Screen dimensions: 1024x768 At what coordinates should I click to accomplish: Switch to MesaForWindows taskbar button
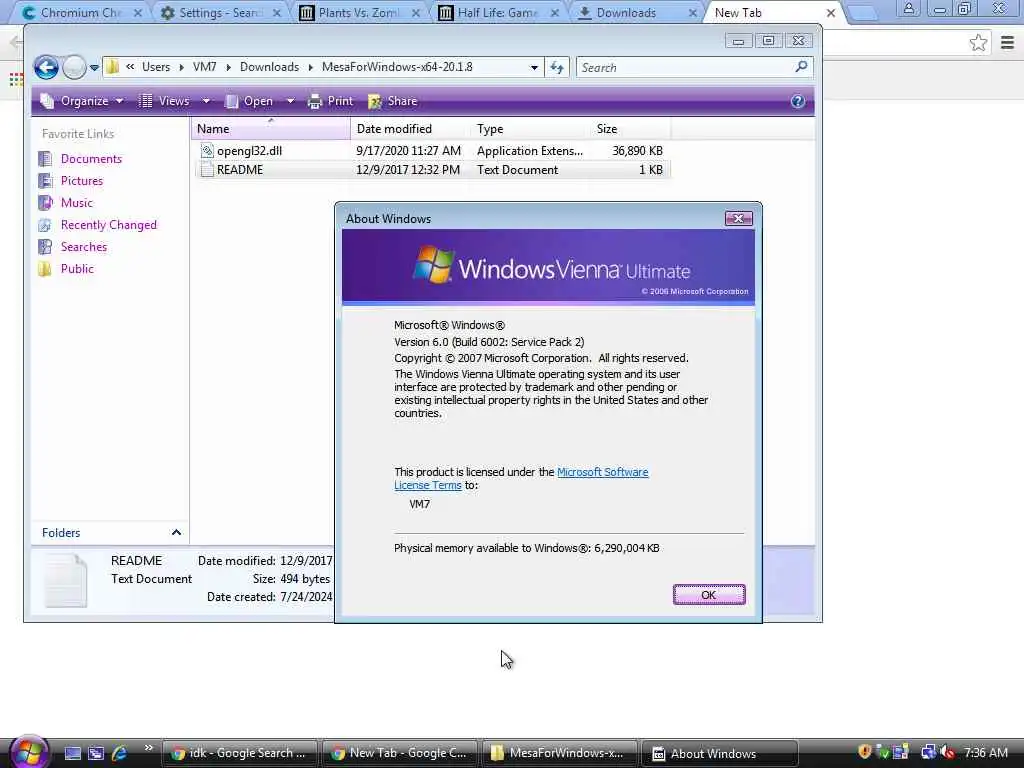[560, 754]
